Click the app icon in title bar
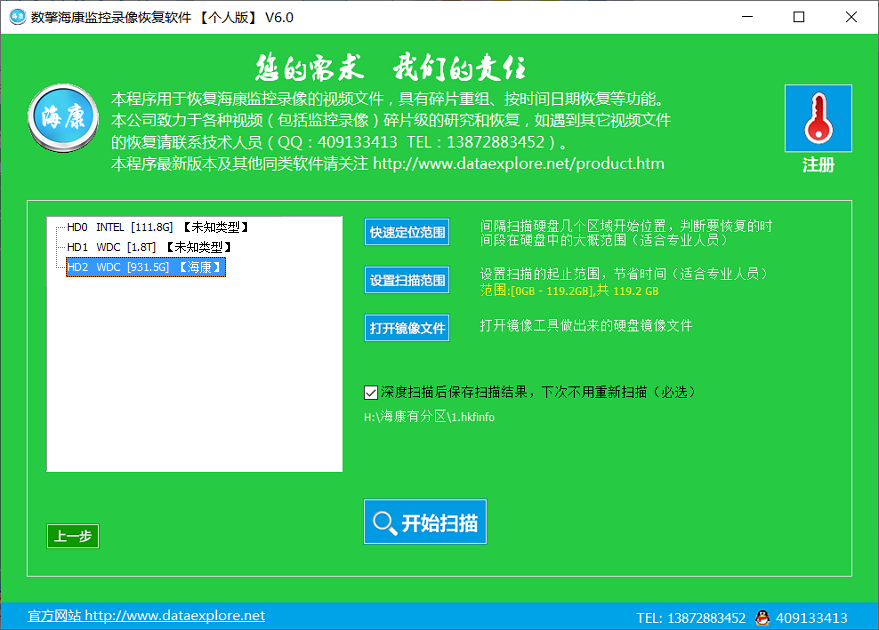Screen dimensions: 879x630 (x=17, y=17)
